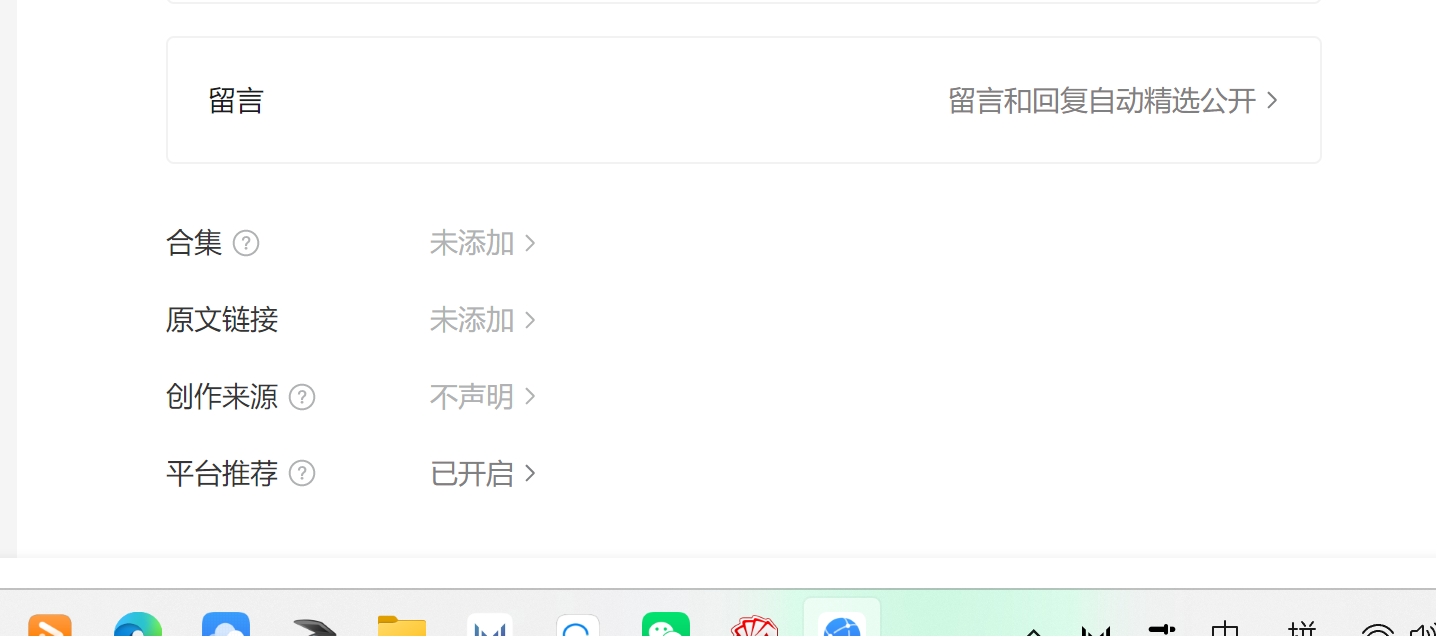Switch to active globe browser icon

tap(842, 622)
